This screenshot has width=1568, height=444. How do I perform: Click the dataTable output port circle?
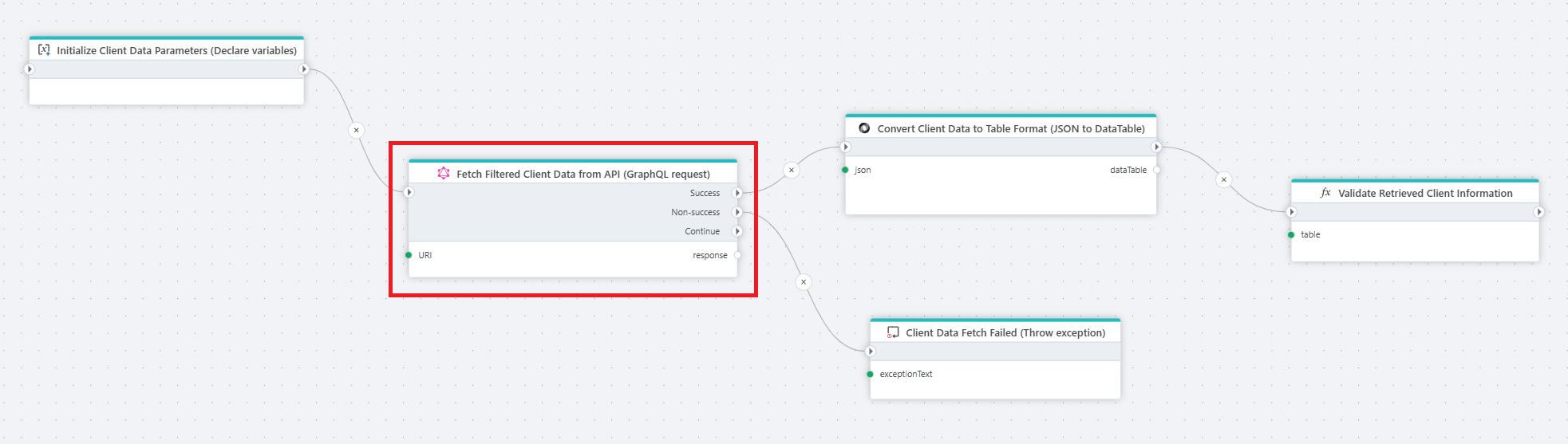(1156, 170)
